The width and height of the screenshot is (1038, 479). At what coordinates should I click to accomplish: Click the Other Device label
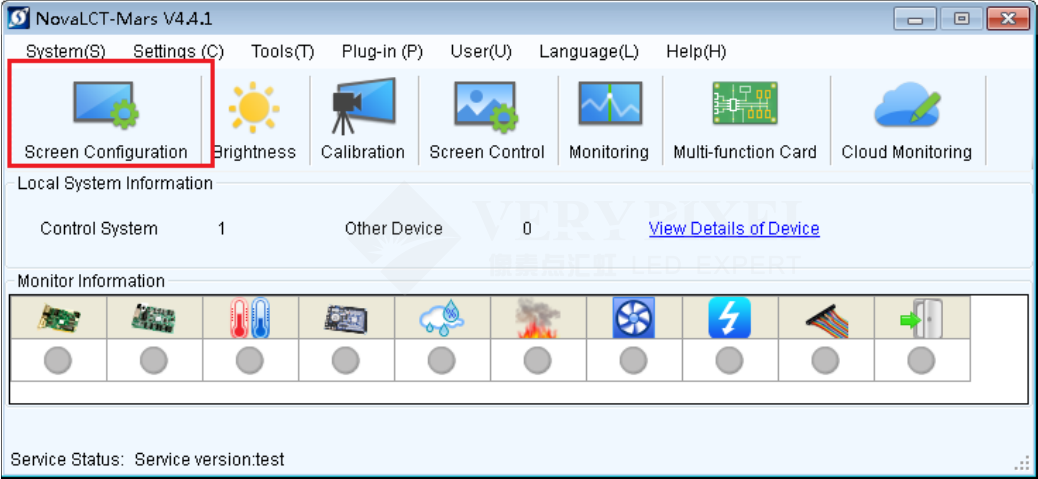(x=393, y=229)
